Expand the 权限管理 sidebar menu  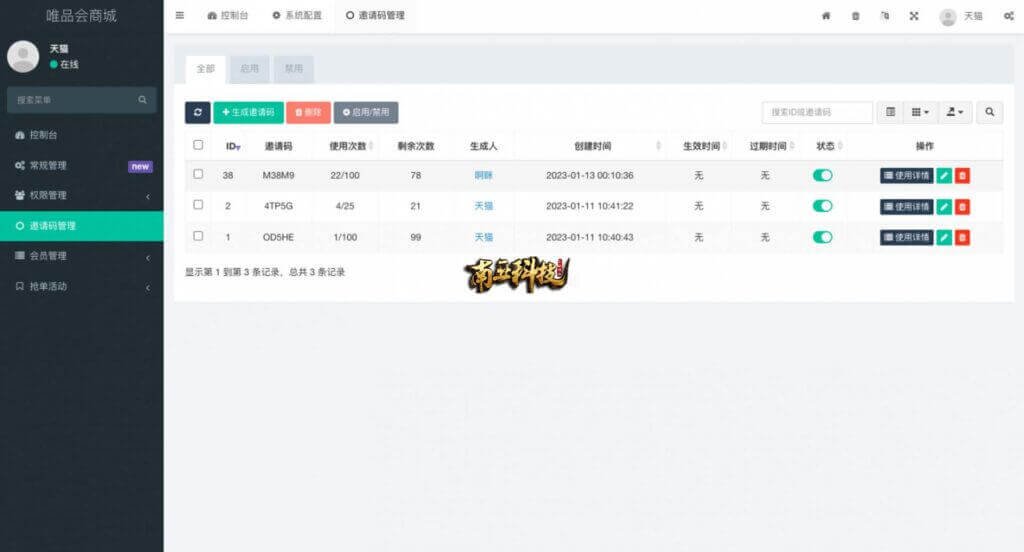(82, 195)
